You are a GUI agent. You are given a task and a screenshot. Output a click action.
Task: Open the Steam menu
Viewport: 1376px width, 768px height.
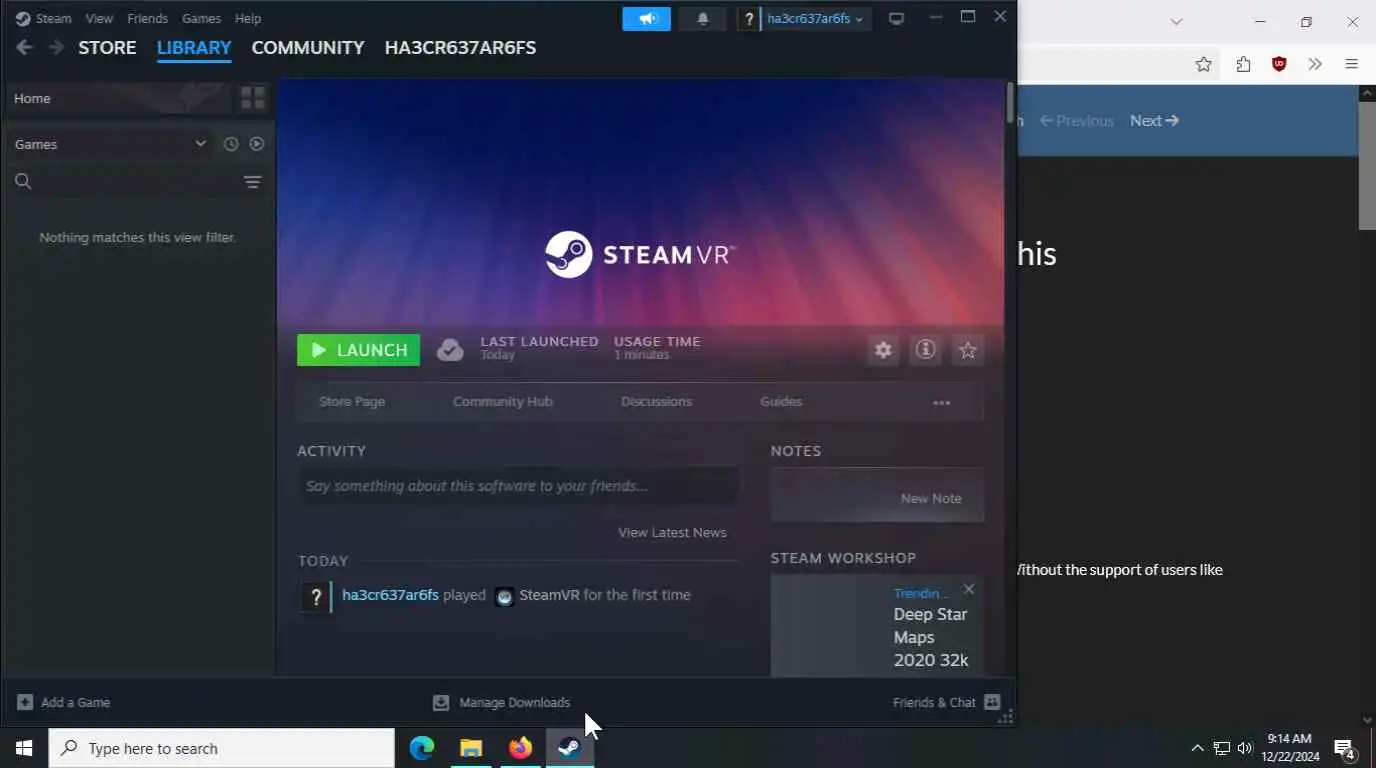54,19
